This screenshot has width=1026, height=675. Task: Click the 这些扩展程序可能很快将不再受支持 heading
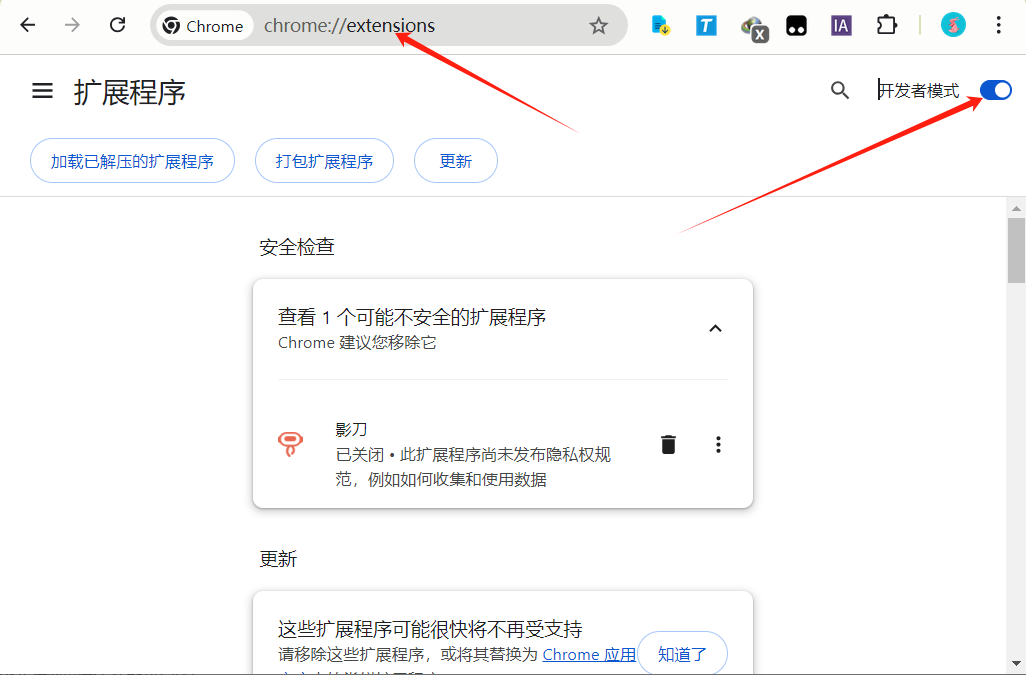[x=430, y=629]
